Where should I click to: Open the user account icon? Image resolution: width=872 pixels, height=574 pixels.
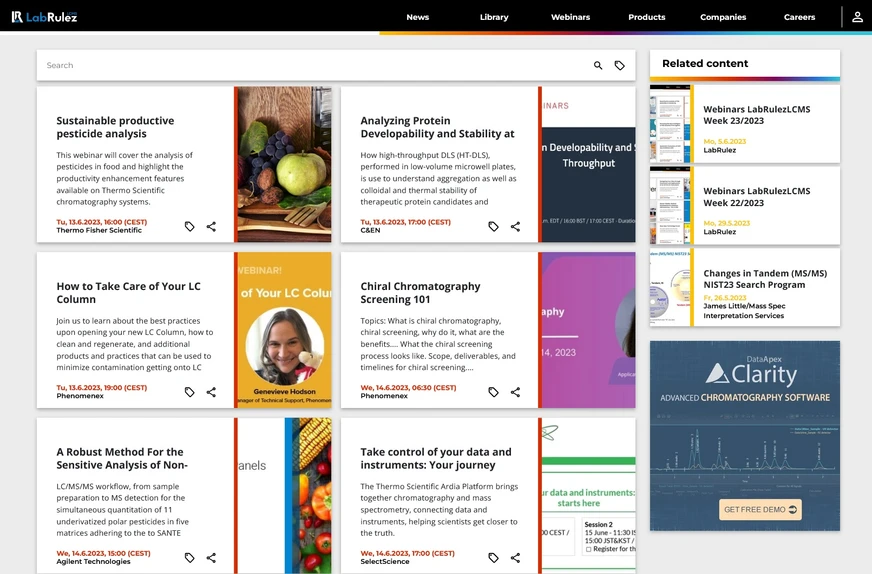pos(857,17)
